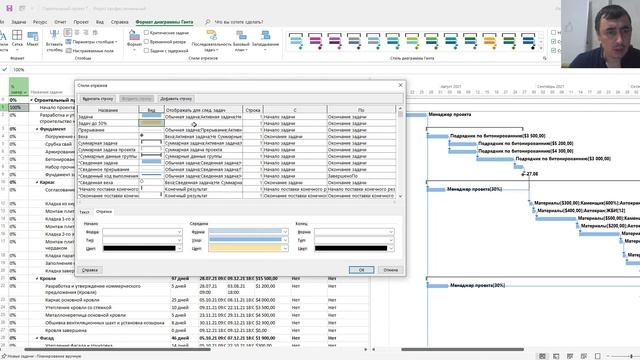Image resolution: width=640 pixels, height=360 pixels.
Task: Open Середина Узор pattern dropdown
Action: tap(285, 240)
